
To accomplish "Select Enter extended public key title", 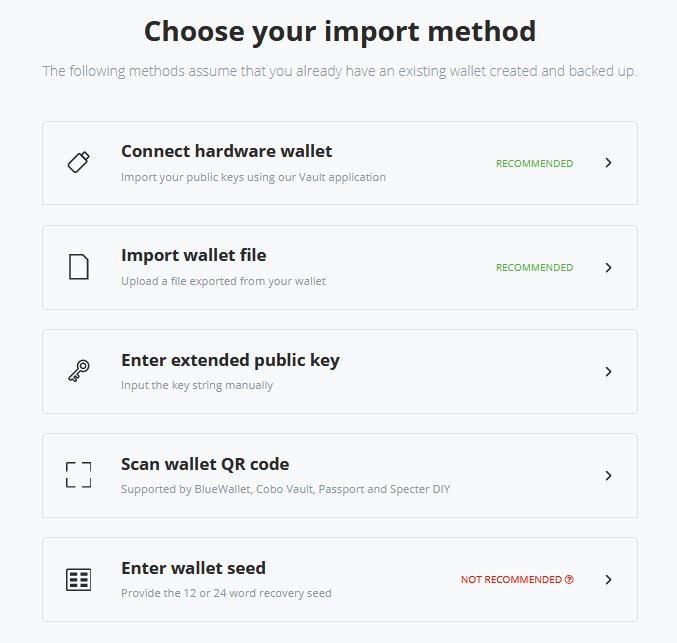I will coord(230,359).
